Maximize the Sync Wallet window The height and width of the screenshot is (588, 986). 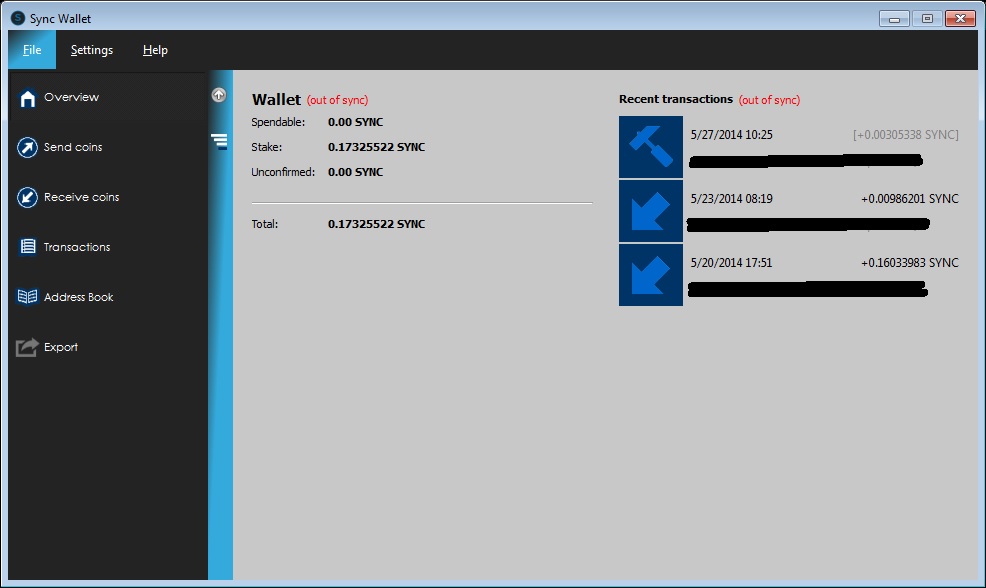(x=927, y=19)
